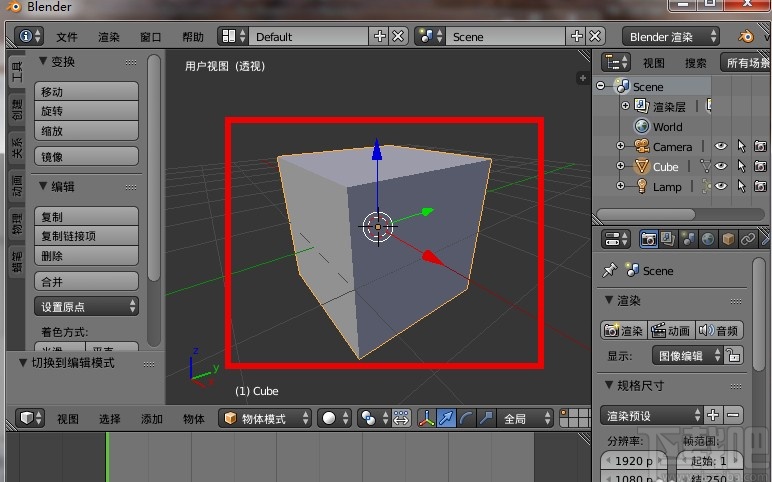Open the 3D View editor type selector
The image size is (772, 482).
pyautogui.click(x=30, y=418)
